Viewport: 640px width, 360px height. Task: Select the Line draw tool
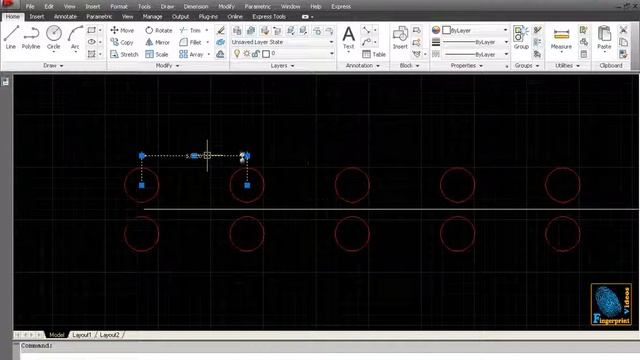tap(11, 37)
